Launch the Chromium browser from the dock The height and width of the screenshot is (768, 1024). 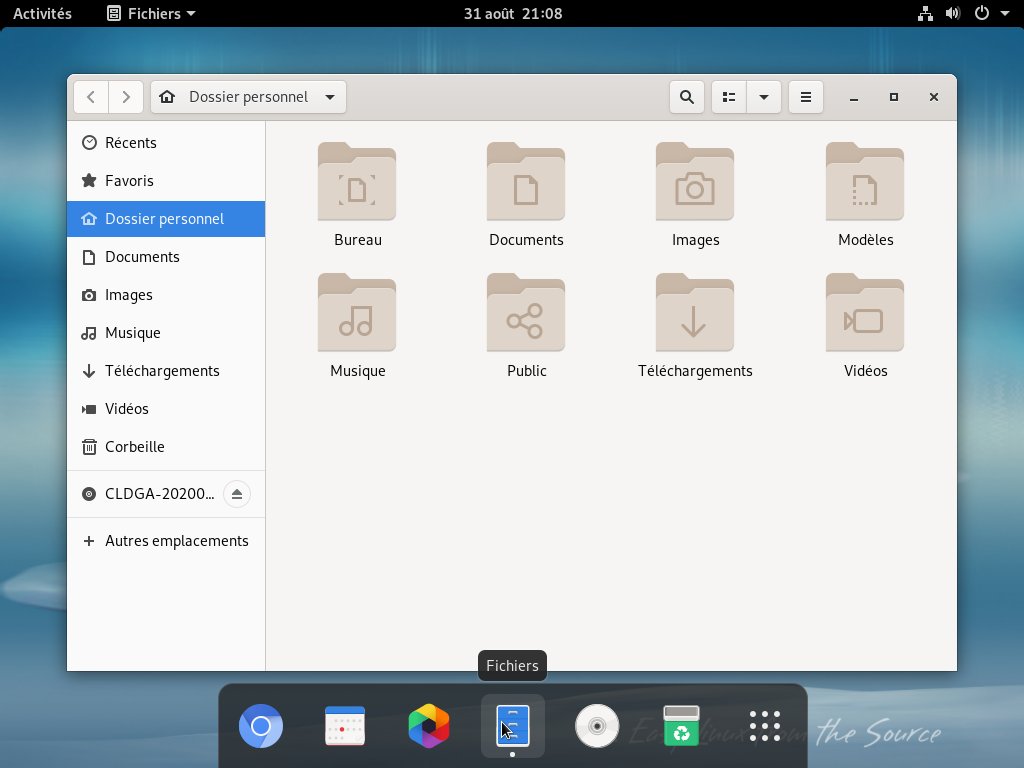(261, 726)
